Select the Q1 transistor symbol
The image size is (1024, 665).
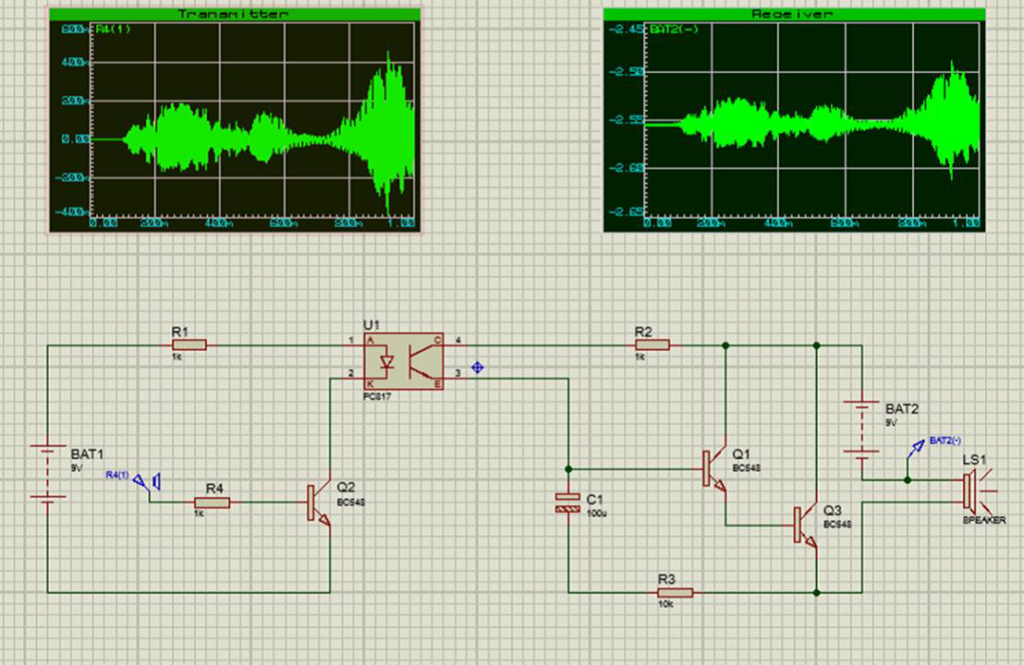[714, 468]
